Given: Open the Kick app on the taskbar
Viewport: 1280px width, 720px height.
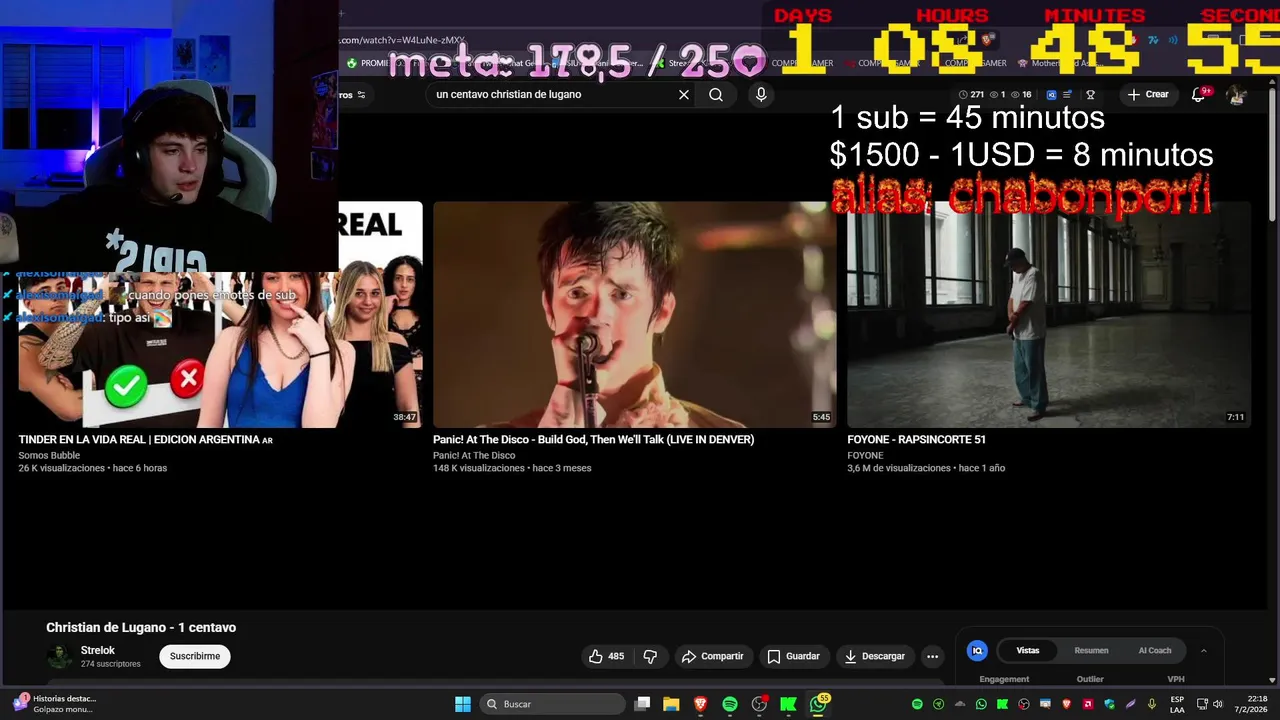Looking at the screenshot, I should [789, 704].
